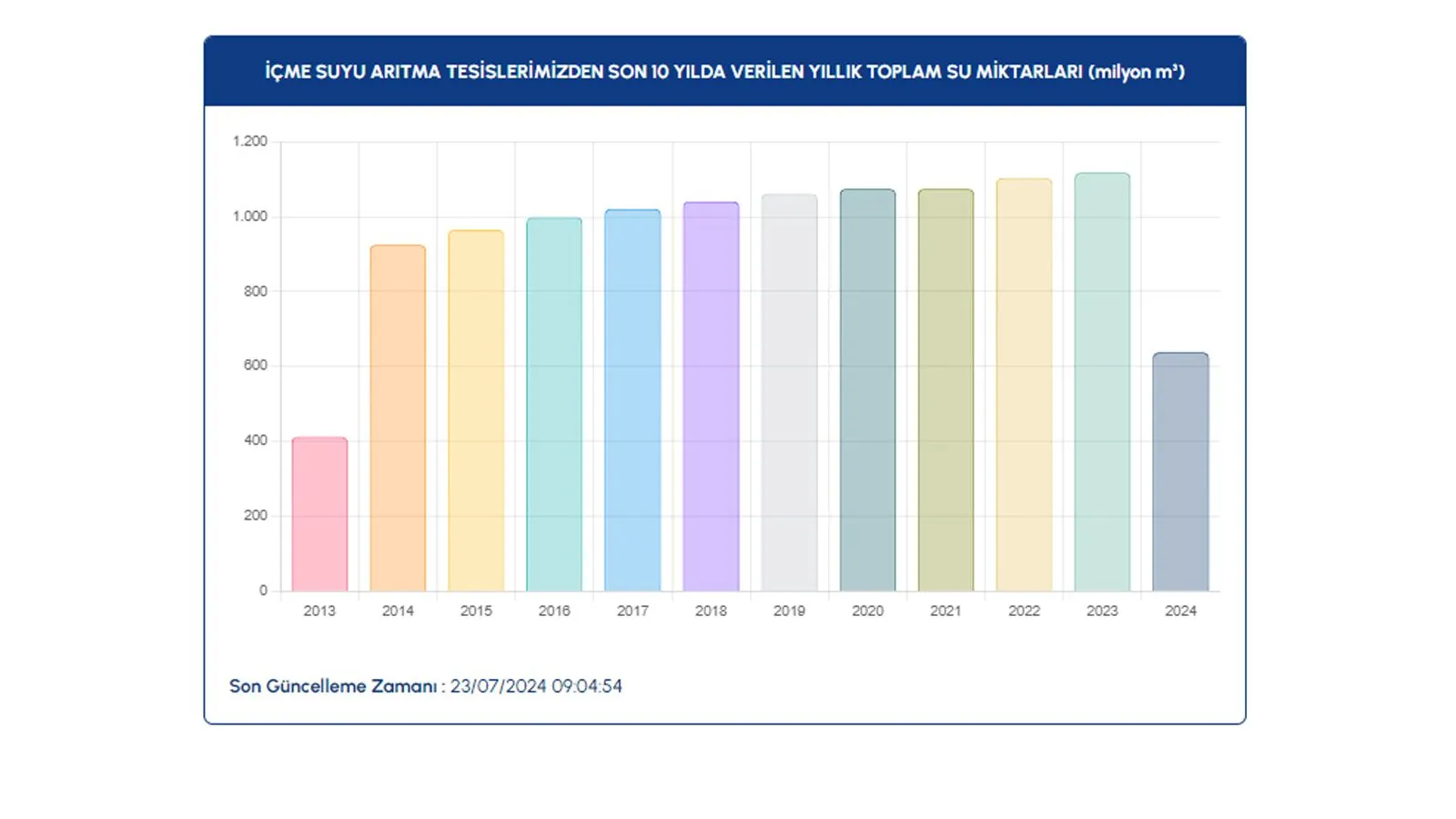The height and width of the screenshot is (819, 1456).
Task: Click the mint green 2023 bar
Action: pos(1102,382)
